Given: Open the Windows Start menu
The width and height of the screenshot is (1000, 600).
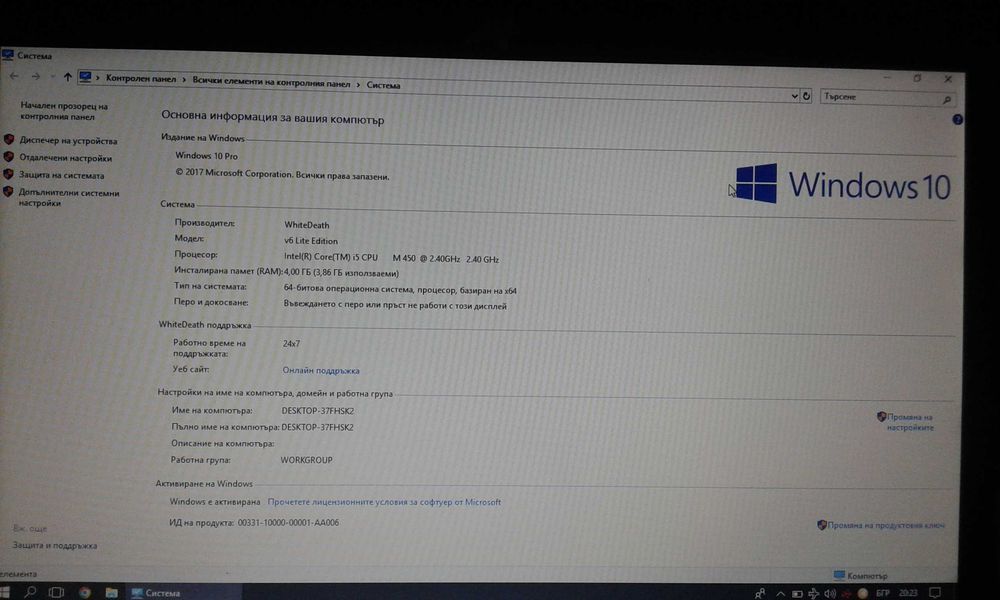Looking at the screenshot, I should pos(5,592).
